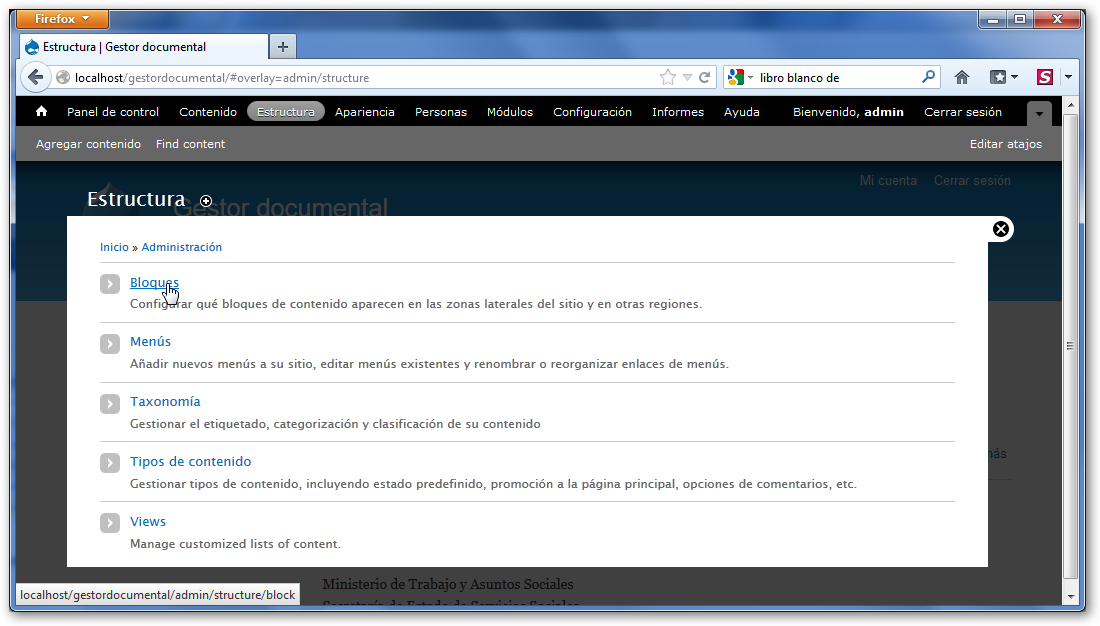This screenshot has width=1100, height=626.
Task: Toggle the shortcut drawer arrow in admin toolbar
Action: pos(1040,114)
